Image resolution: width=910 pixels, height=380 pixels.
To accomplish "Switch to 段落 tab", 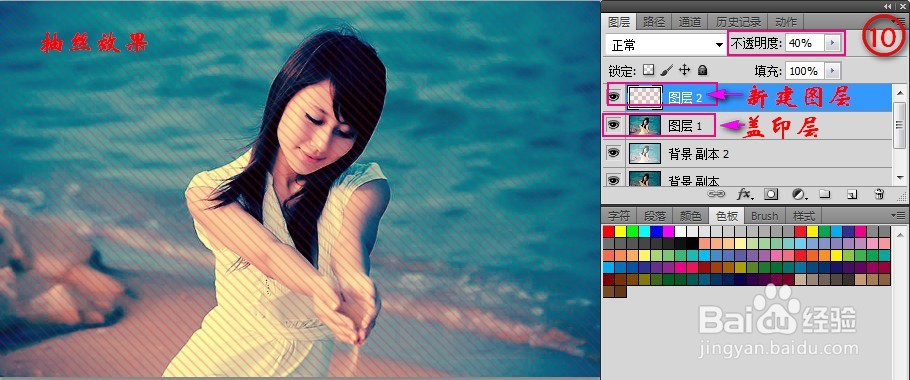I will (x=655, y=216).
